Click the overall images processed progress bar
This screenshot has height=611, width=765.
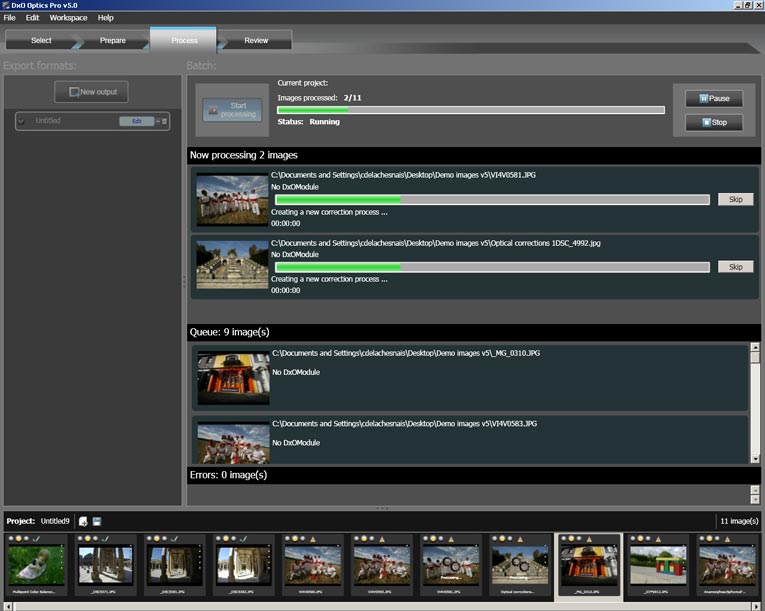coord(471,110)
